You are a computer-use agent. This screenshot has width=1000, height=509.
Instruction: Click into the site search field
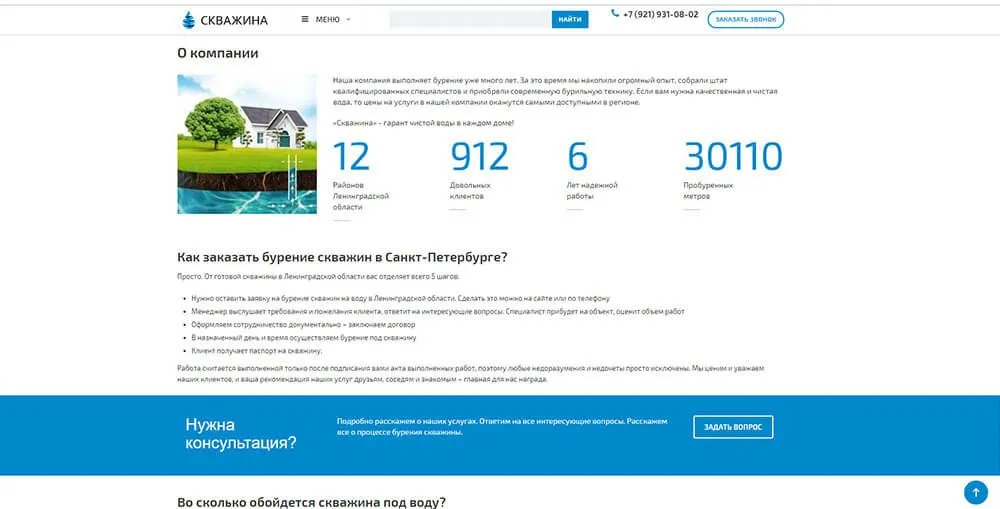pos(470,19)
